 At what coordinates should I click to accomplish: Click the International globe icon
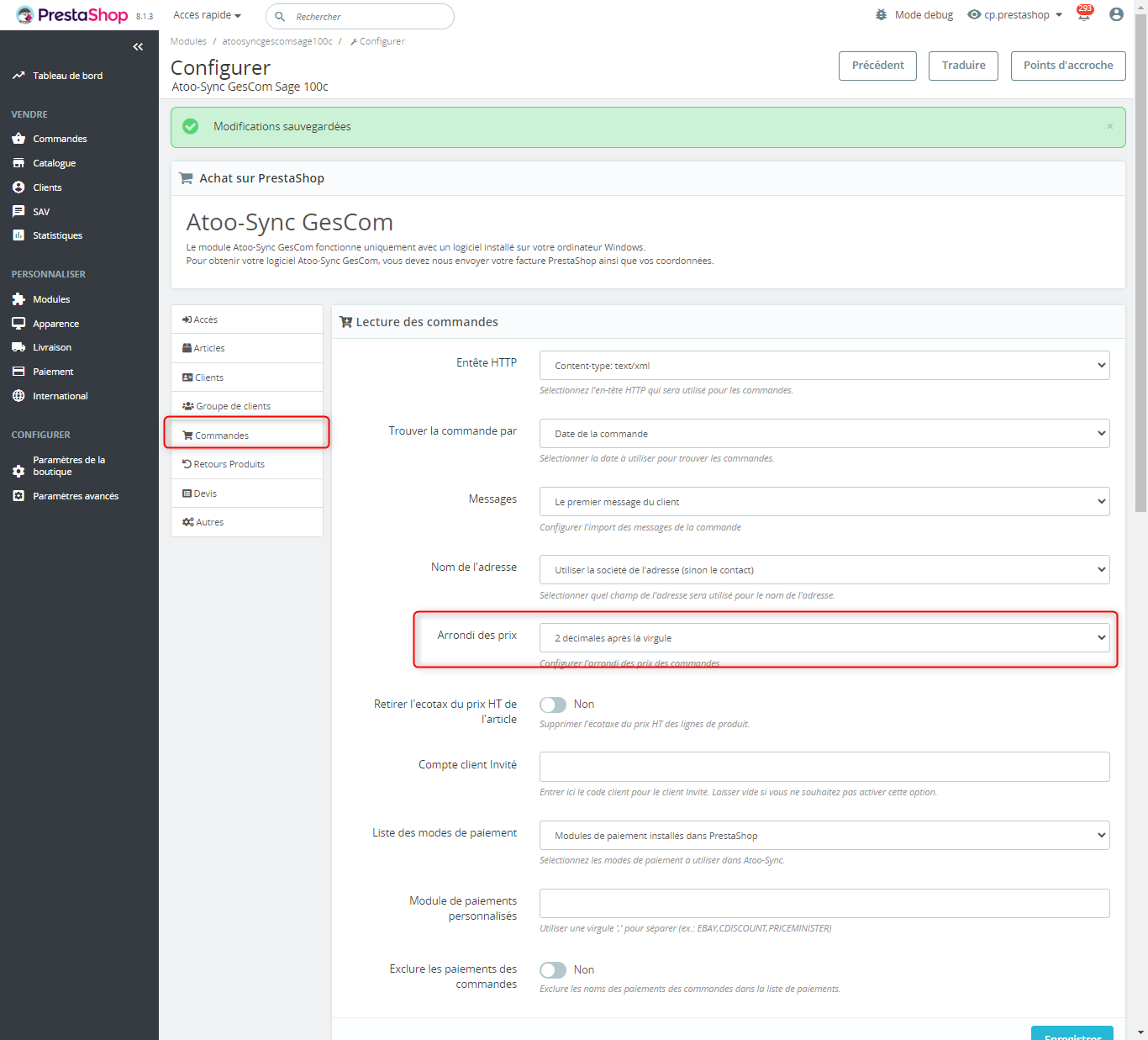(x=18, y=396)
